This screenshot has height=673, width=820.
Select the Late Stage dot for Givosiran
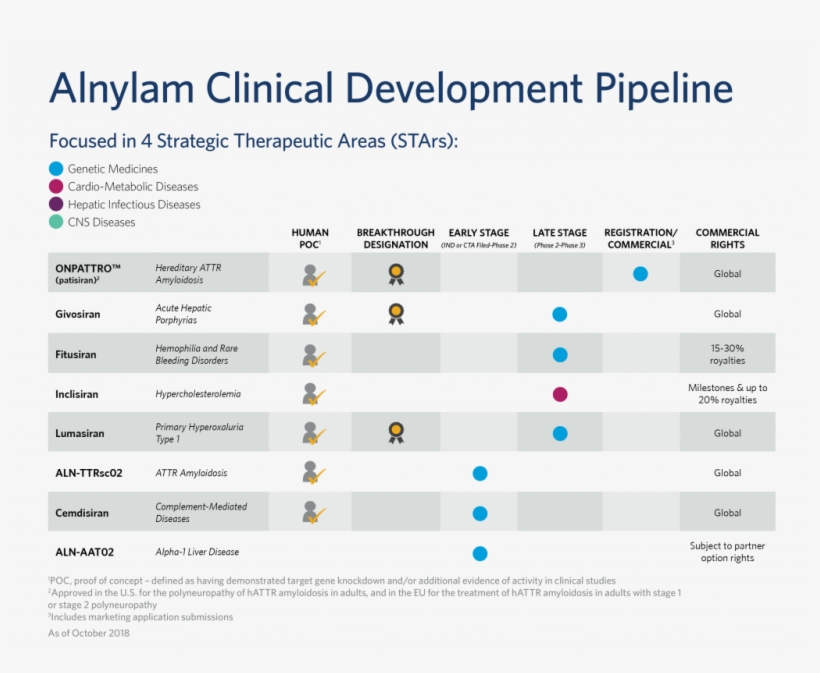click(x=560, y=313)
